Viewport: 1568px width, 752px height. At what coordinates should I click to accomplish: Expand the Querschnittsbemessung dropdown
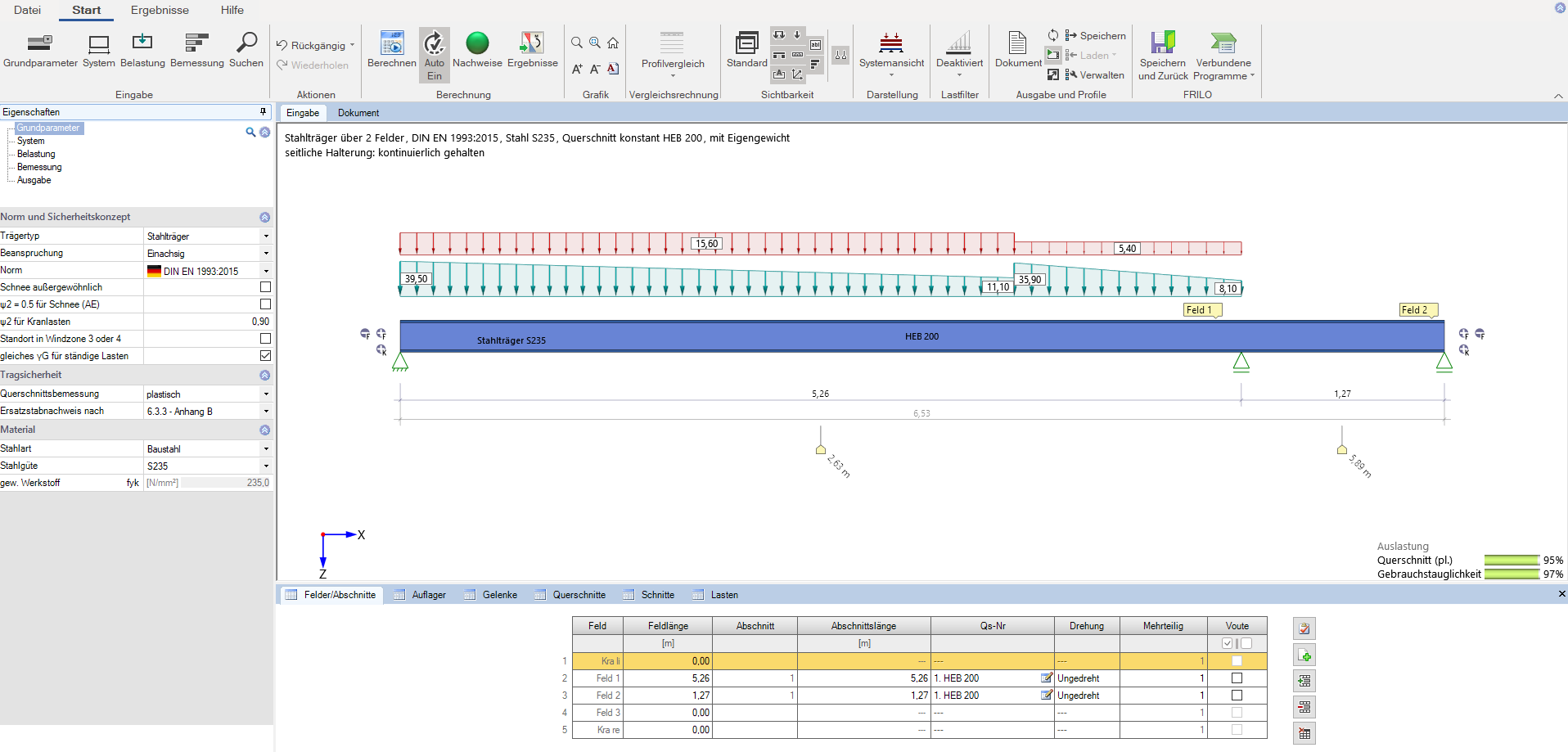pyautogui.click(x=266, y=394)
